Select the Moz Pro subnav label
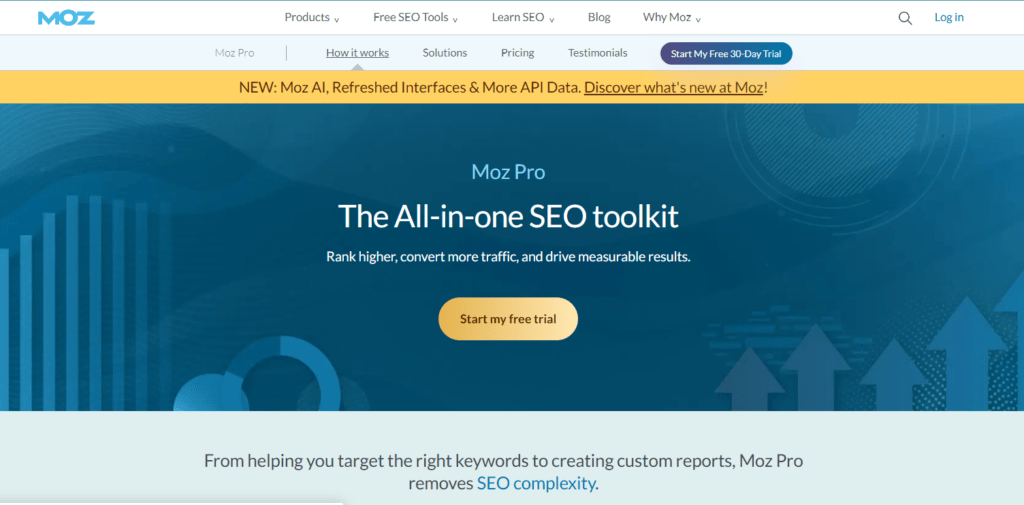Image resolution: width=1024 pixels, height=505 pixels. [233, 53]
